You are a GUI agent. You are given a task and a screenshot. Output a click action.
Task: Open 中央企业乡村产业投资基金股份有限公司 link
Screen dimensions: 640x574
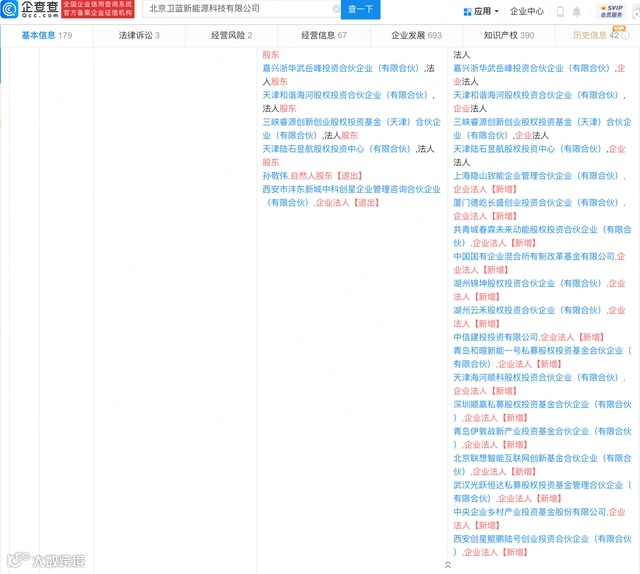pos(530,512)
